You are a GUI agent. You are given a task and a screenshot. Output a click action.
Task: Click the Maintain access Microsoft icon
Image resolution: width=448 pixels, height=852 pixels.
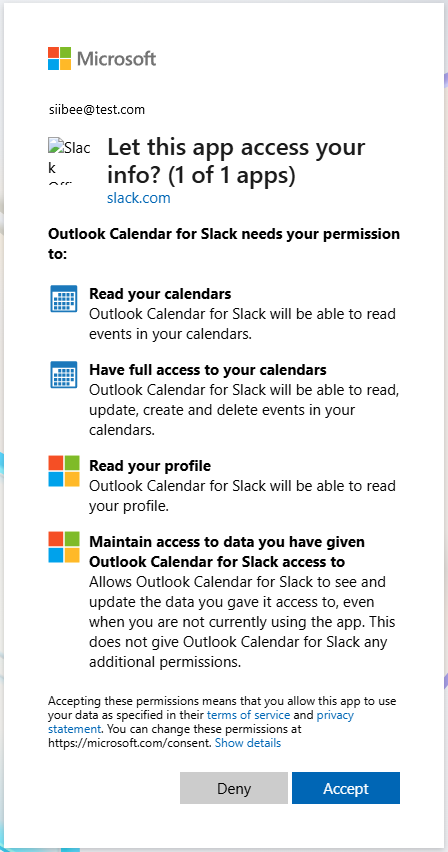64,547
